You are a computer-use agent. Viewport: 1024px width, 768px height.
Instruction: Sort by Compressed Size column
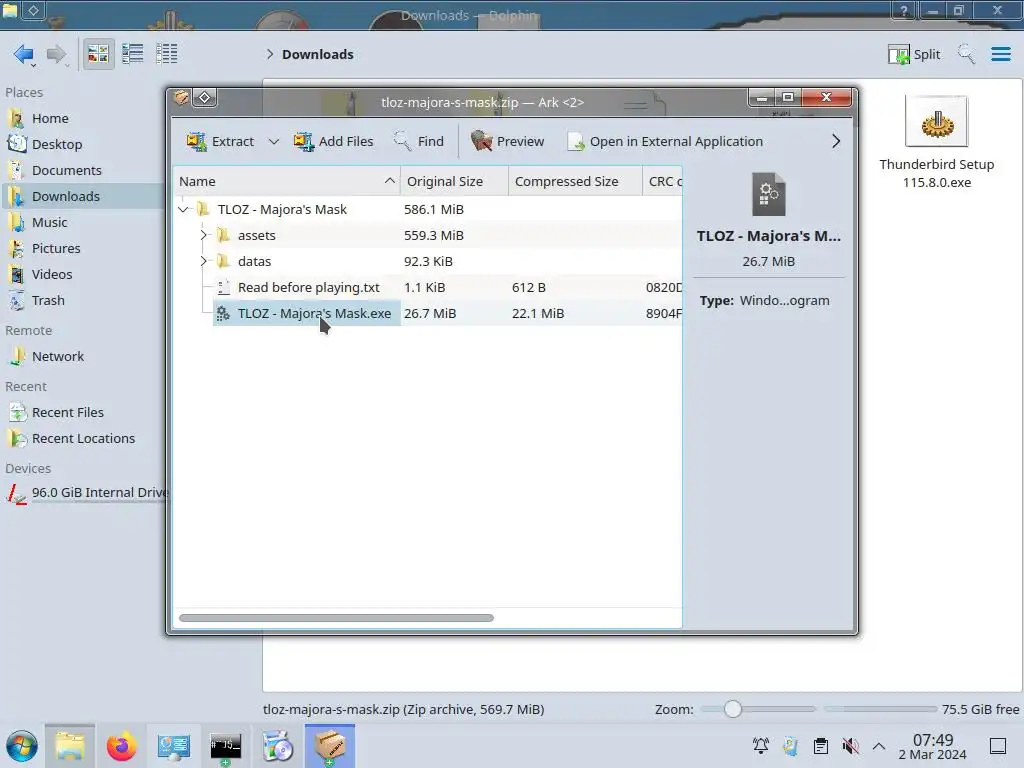point(575,182)
